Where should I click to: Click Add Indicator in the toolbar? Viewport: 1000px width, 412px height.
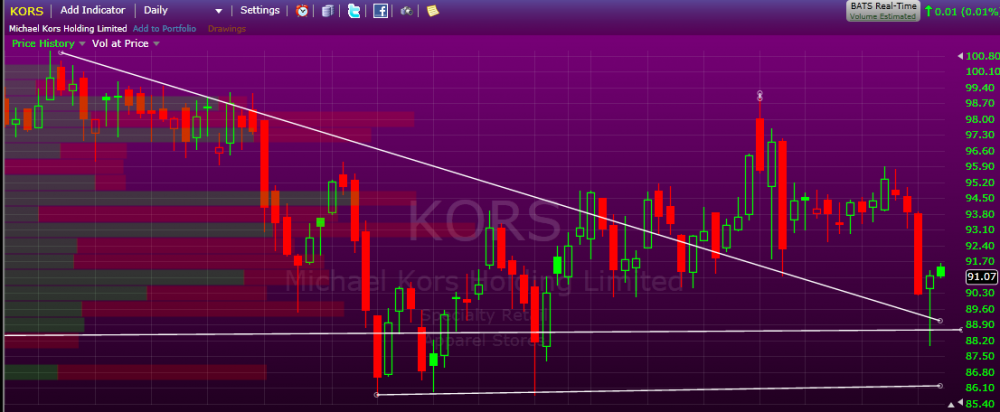click(x=92, y=10)
